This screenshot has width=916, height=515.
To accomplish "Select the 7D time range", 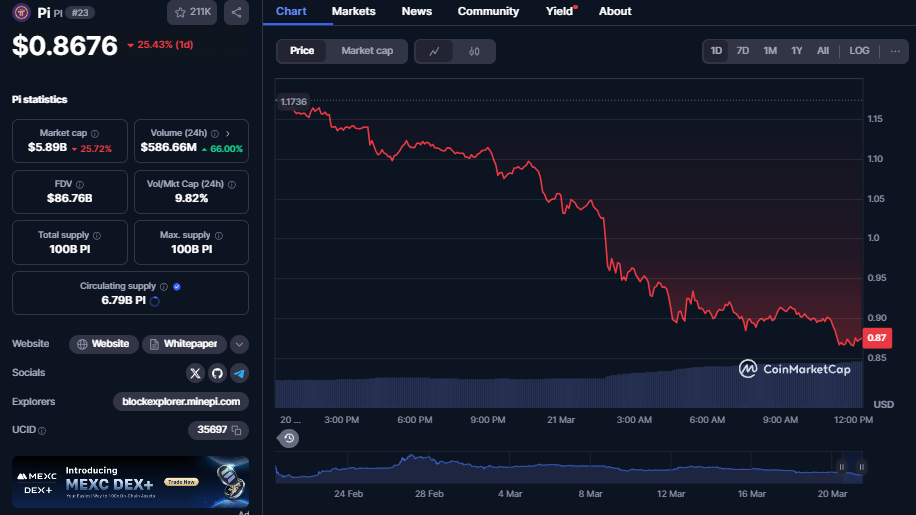I will [x=742, y=51].
